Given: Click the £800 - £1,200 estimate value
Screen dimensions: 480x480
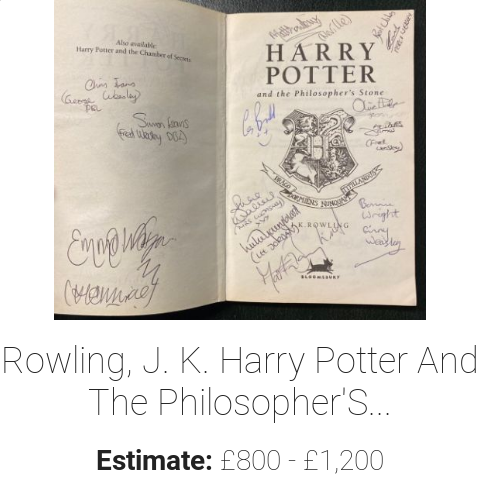Looking at the screenshot, I should (x=302, y=460).
